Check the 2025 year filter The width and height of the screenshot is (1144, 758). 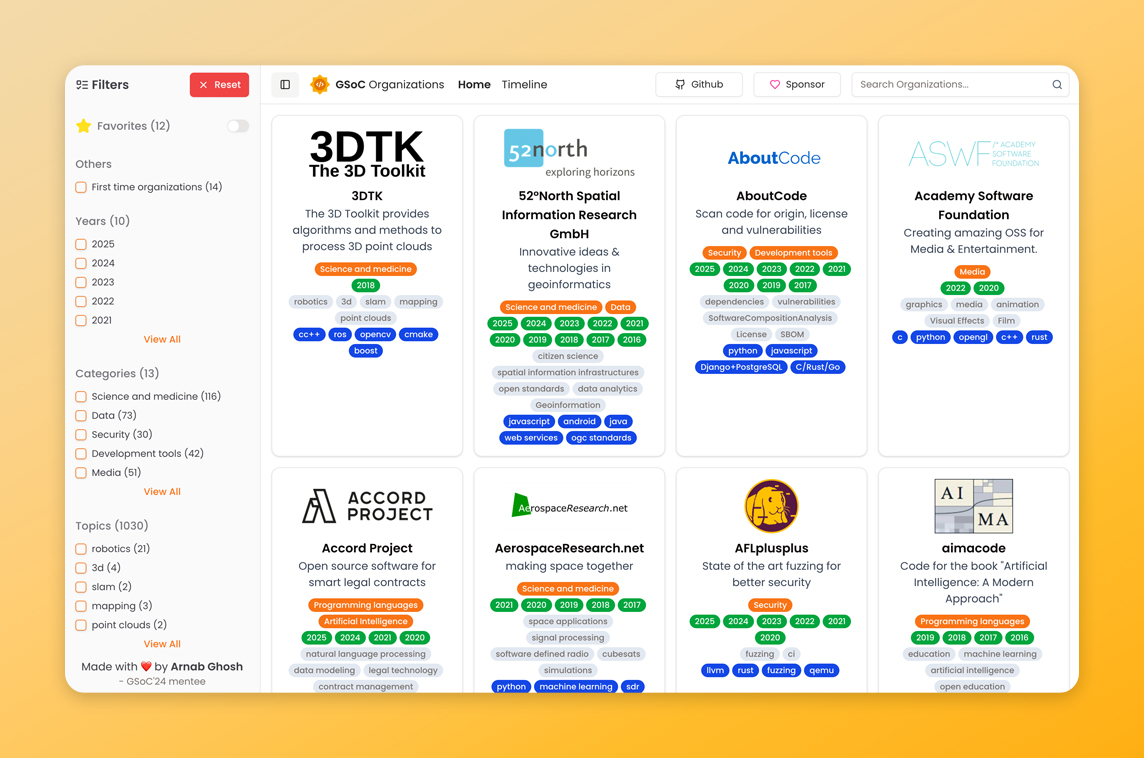(x=81, y=244)
